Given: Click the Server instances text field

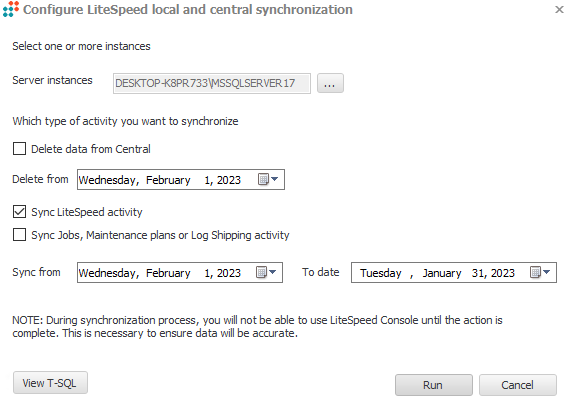Looking at the screenshot, I should (x=212, y=83).
